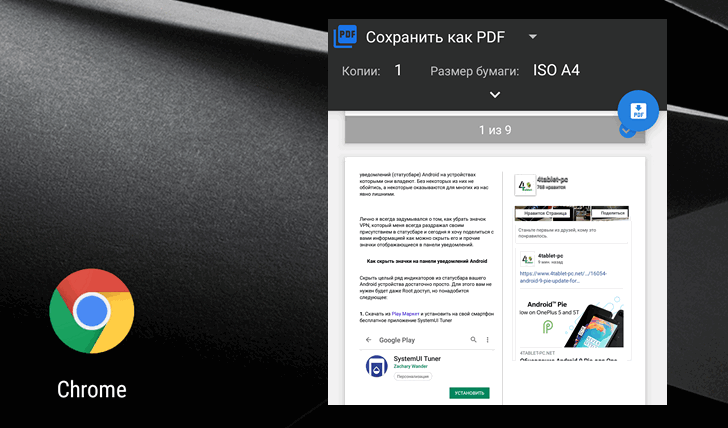Click the SystemUI Tuner title text
This screenshot has height=428, width=728.
[x=417, y=358]
